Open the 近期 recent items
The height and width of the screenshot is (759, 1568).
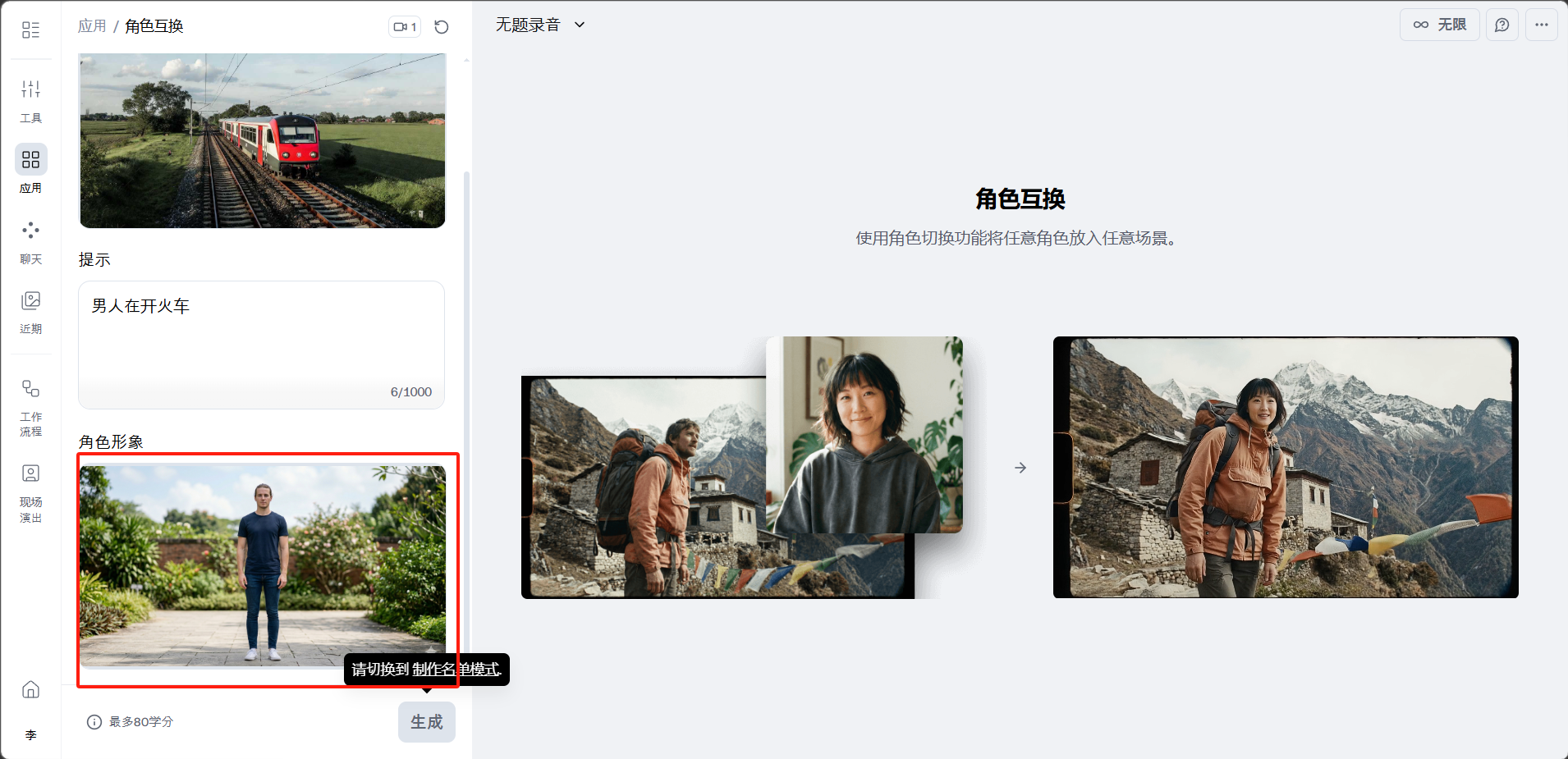pyautogui.click(x=30, y=311)
